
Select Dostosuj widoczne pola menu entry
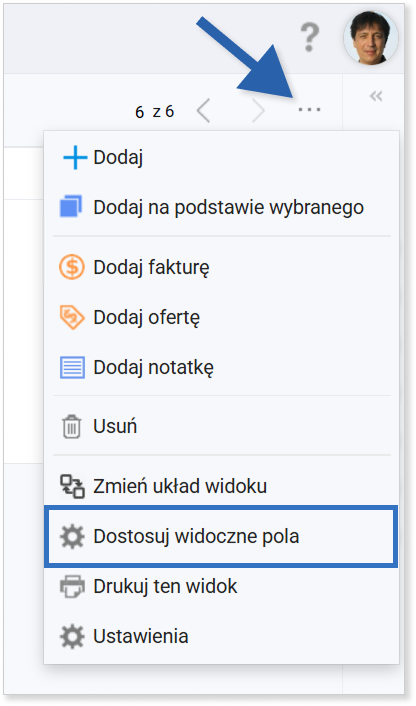(221, 536)
